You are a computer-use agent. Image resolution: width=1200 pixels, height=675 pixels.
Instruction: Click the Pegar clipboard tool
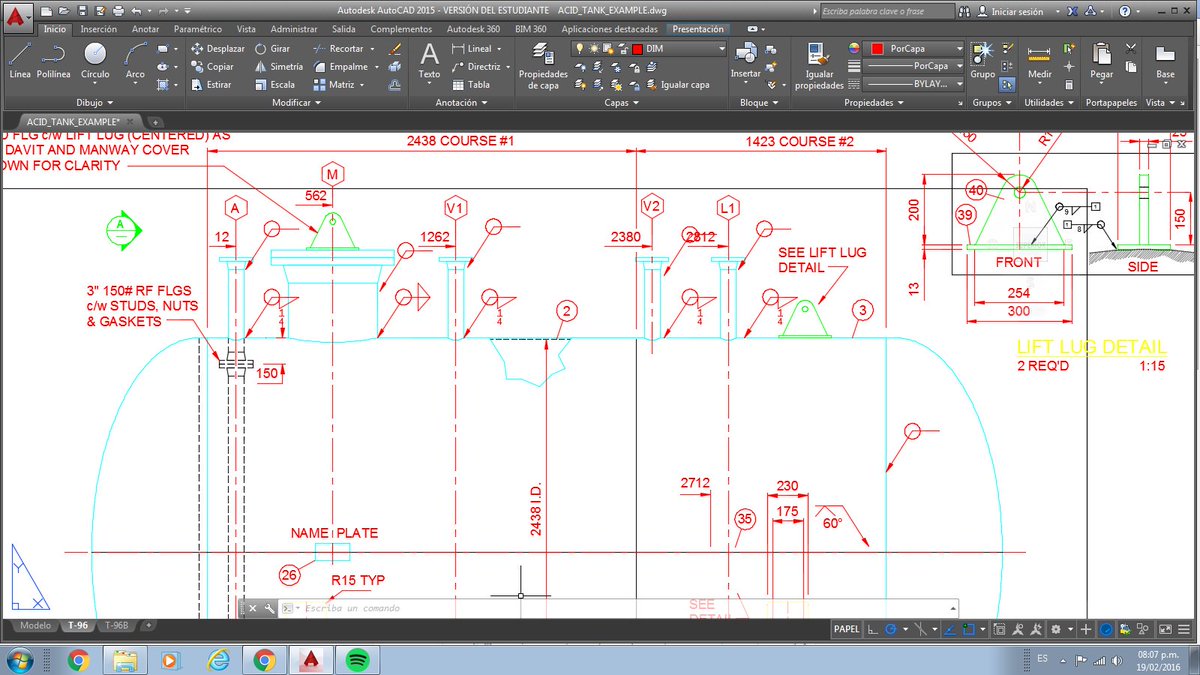1102,62
